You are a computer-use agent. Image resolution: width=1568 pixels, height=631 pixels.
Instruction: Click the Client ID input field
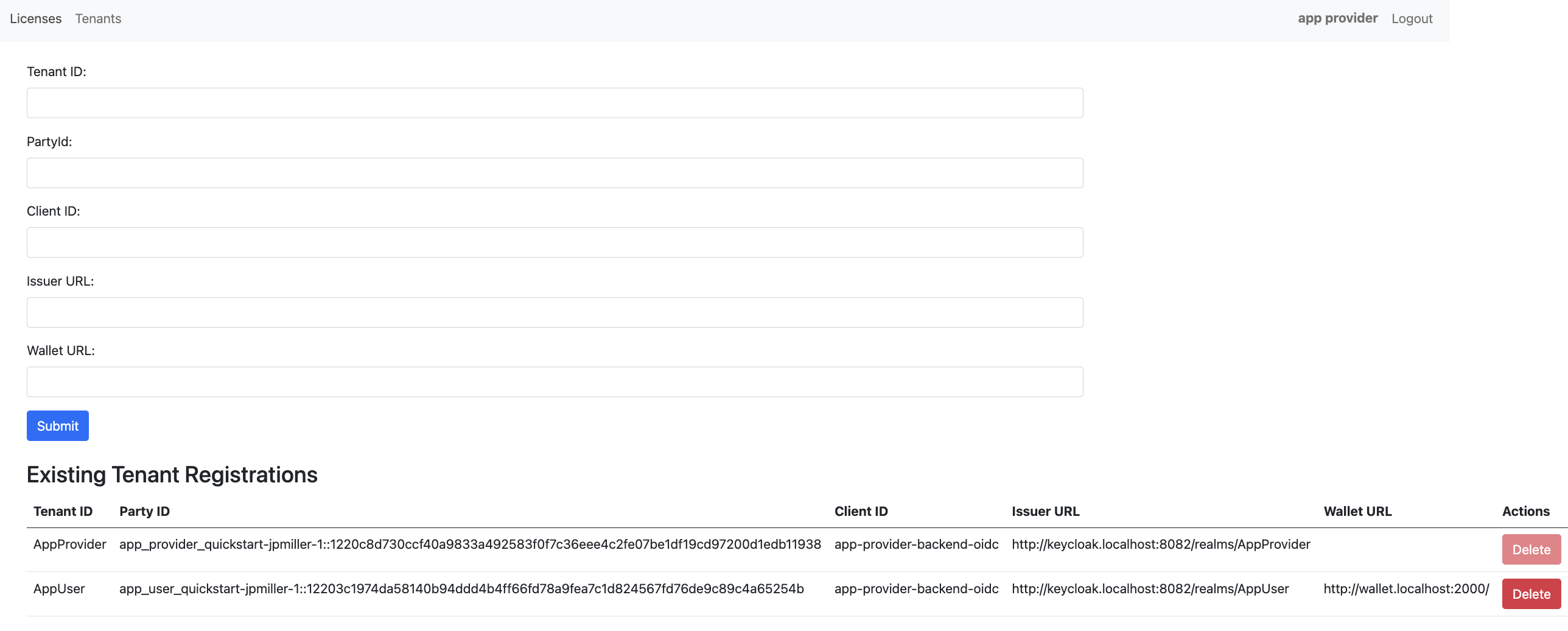[554, 242]
